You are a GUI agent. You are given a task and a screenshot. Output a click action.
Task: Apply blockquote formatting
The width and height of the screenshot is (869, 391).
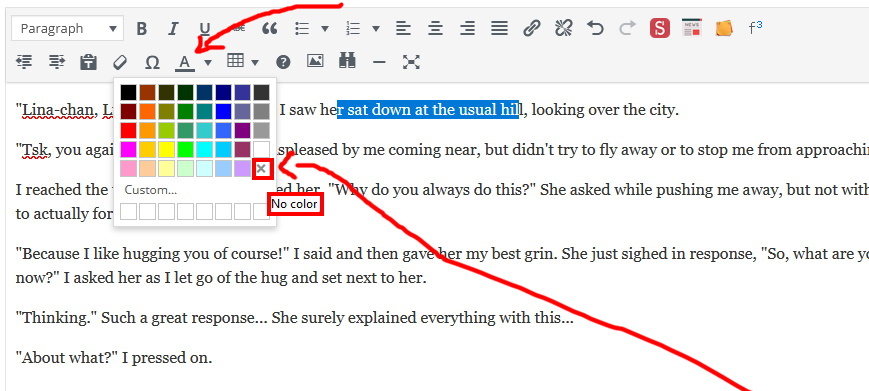tap(269, 28)
